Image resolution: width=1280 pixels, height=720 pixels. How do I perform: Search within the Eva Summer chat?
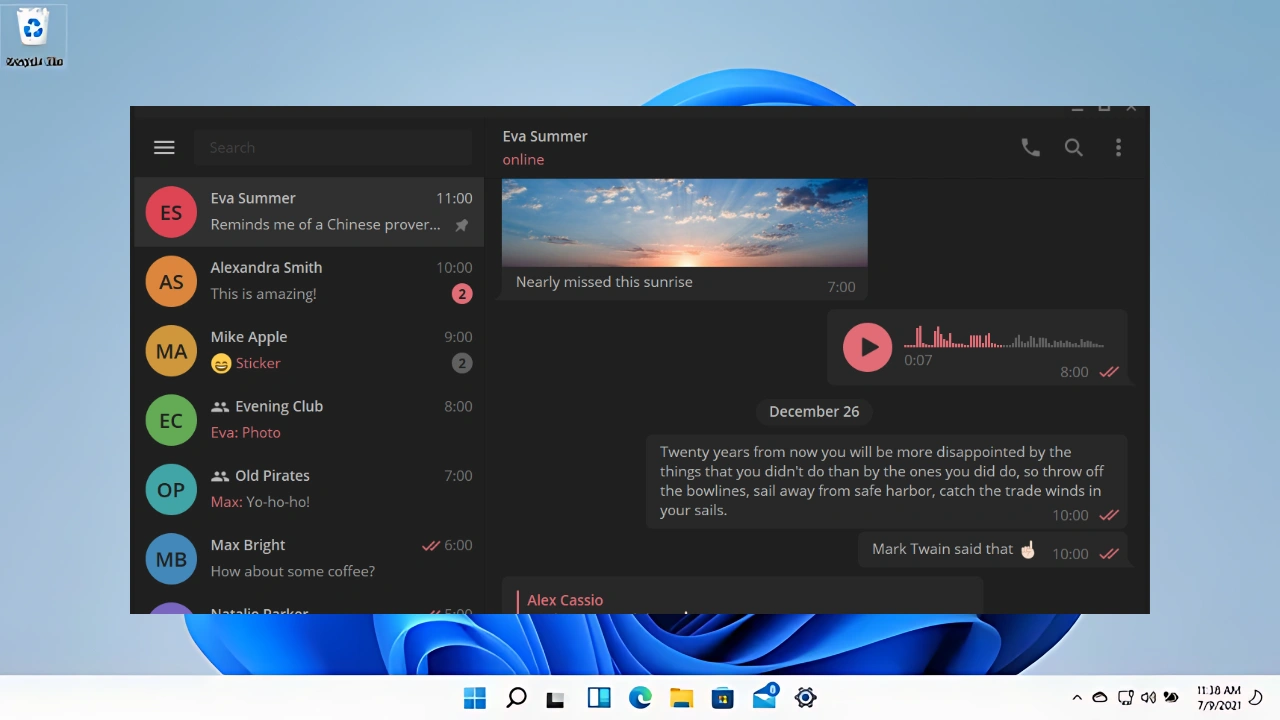point(1074,147)
